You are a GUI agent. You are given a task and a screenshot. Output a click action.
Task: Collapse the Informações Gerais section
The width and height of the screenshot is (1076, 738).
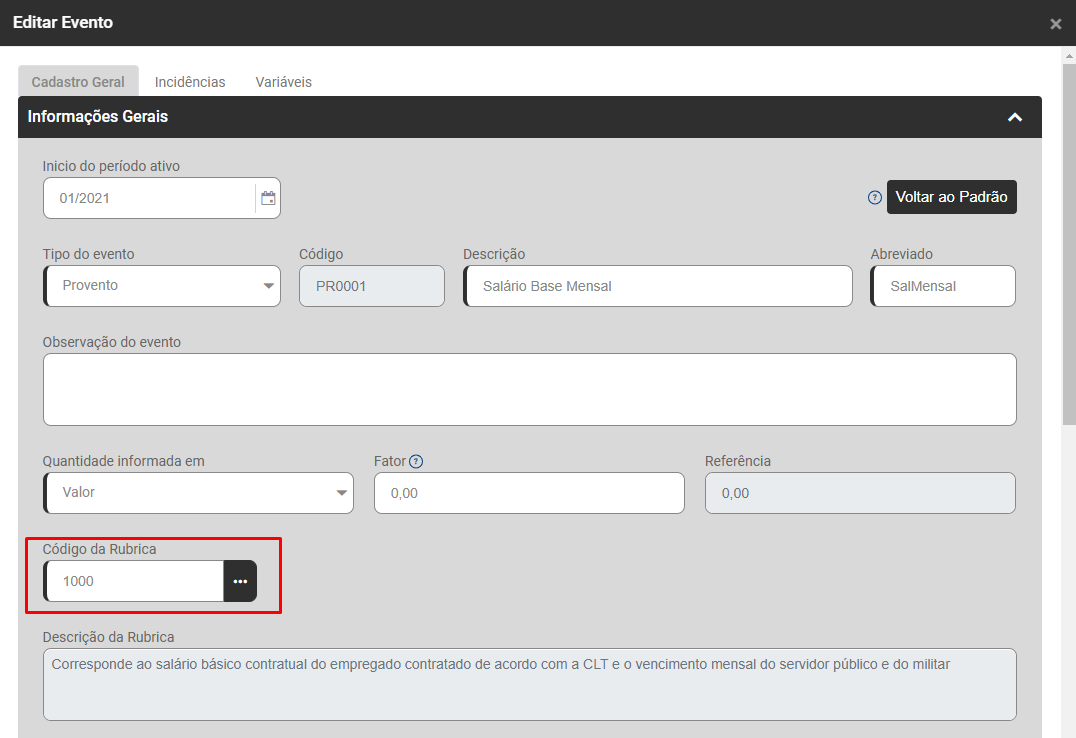click(x=1015, y=117)
